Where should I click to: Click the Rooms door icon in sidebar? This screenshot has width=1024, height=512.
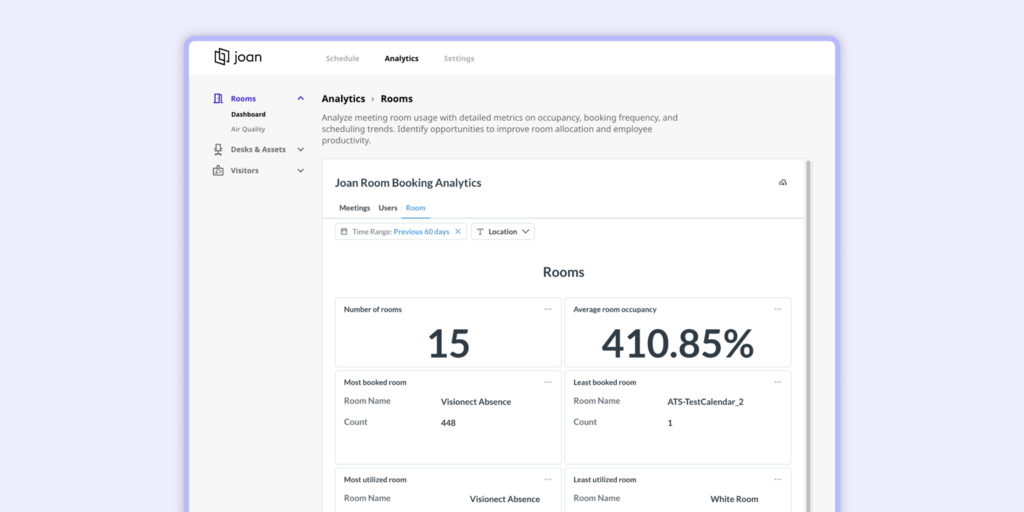coord(218,99)
